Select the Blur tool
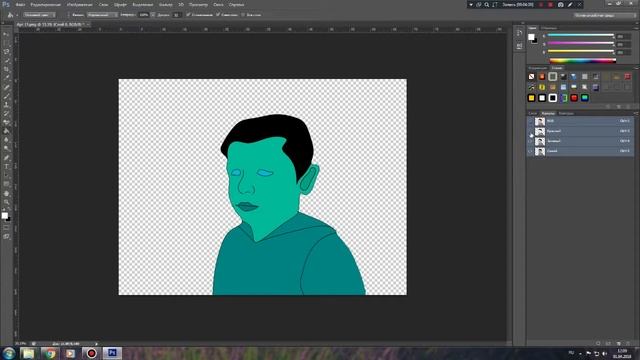This screenshot has height=360, width=640. tap(6, 140)
